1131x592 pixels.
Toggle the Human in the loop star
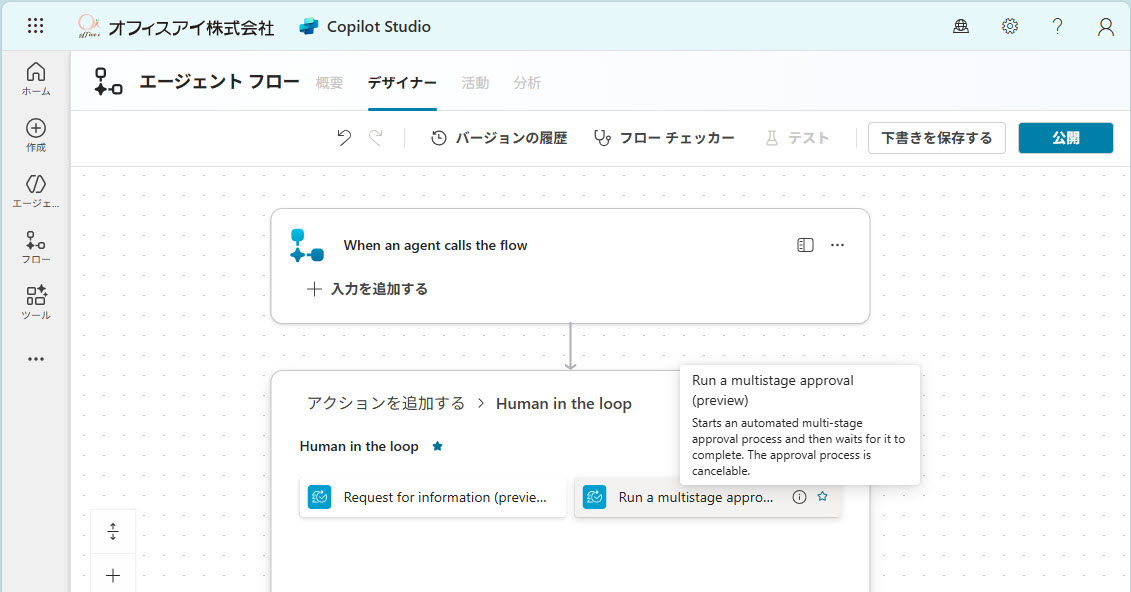[x=437, y=447]
